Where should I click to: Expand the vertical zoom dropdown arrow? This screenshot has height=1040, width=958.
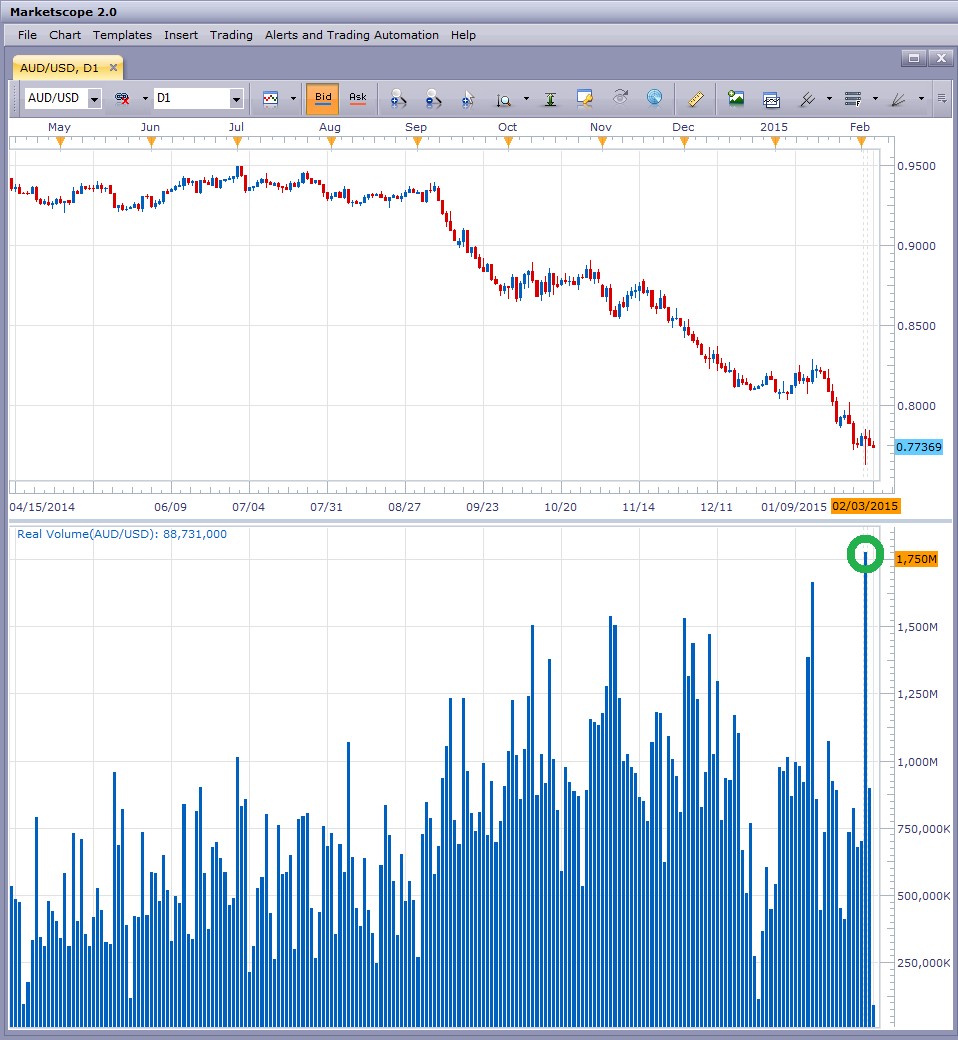527,99
